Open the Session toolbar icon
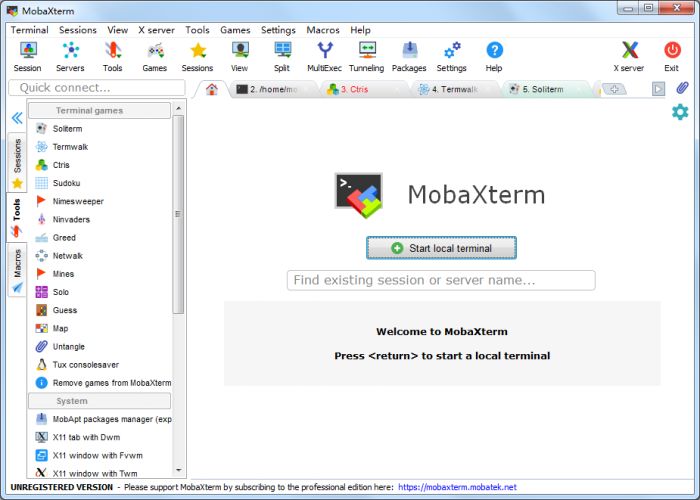 28,57
